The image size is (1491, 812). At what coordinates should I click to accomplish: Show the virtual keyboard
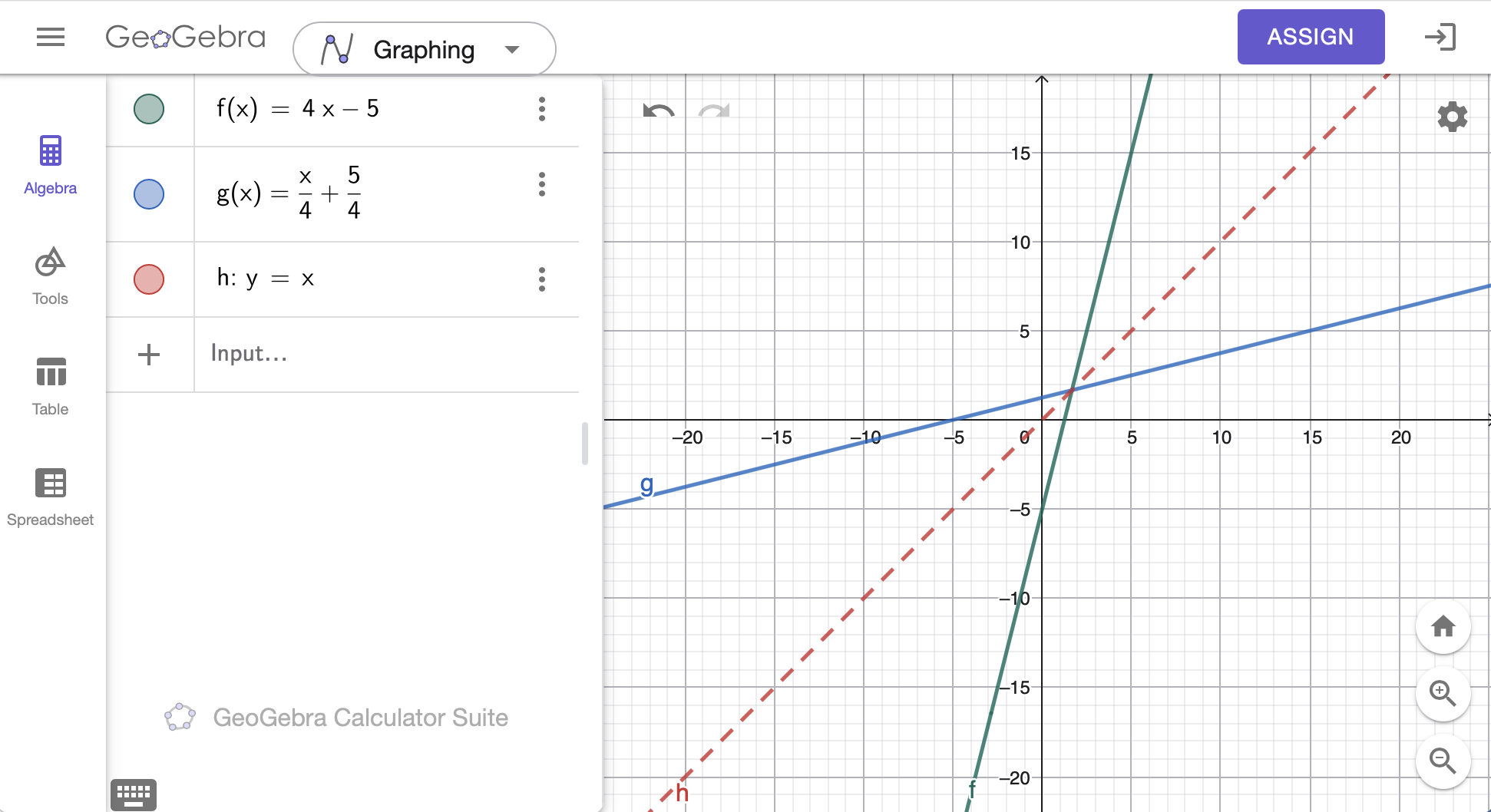(x=134, y=794)
